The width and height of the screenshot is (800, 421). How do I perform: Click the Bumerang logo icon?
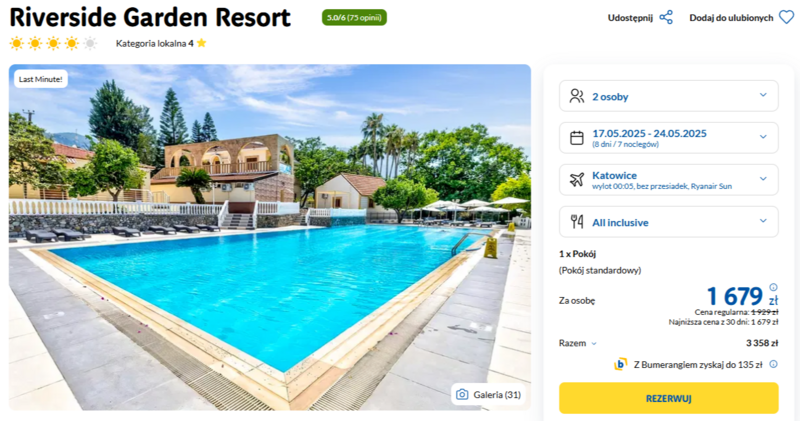click(620, 364)
